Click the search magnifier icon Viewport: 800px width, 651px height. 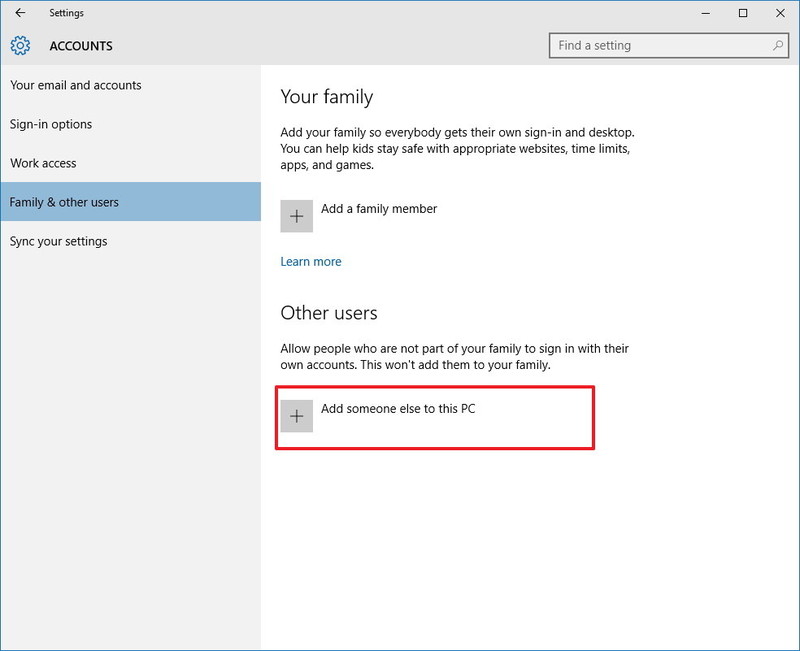(778, 45)
